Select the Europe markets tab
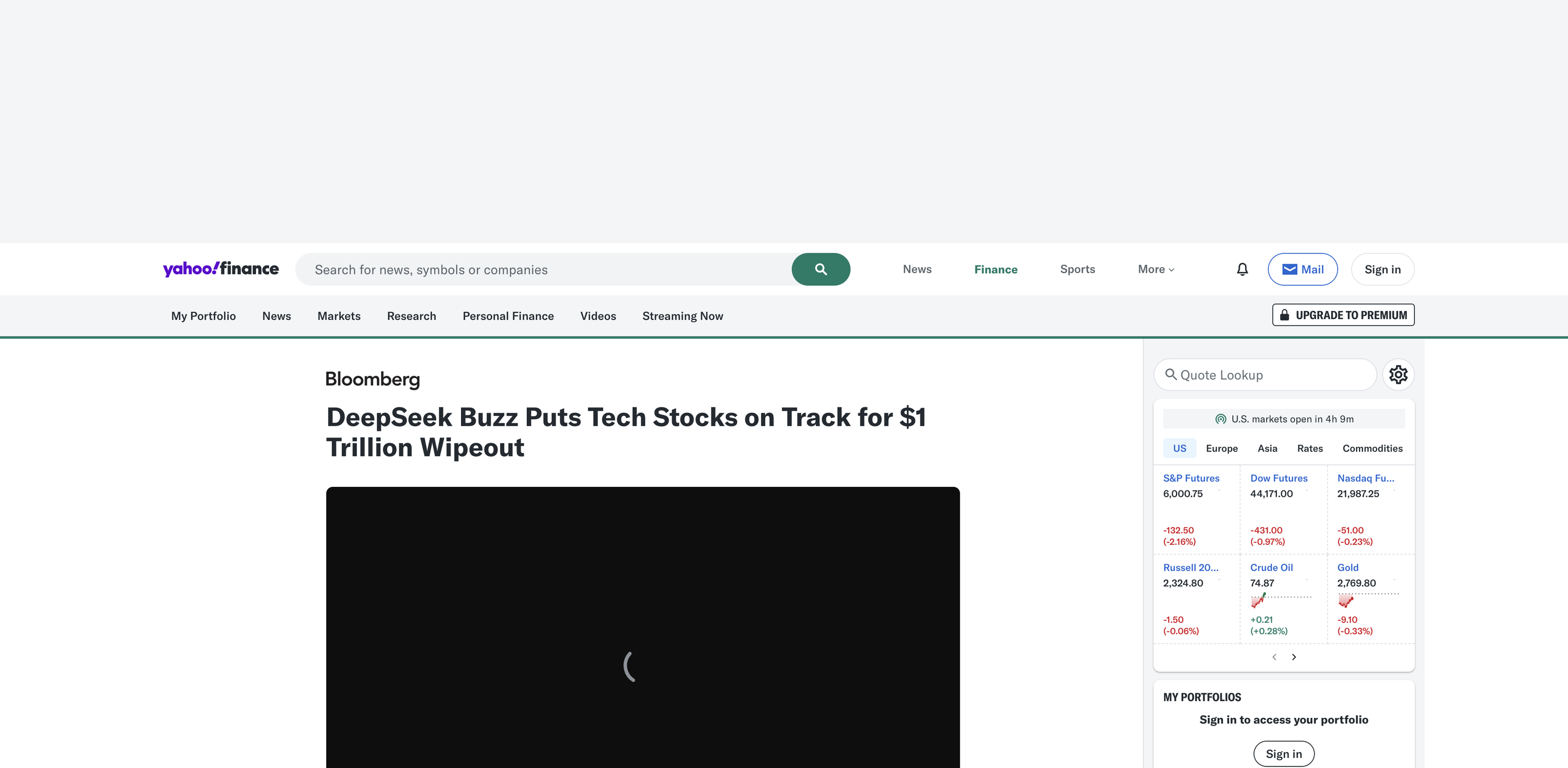This screenshot has width=1568, height=768. (x=1221, y=448)
